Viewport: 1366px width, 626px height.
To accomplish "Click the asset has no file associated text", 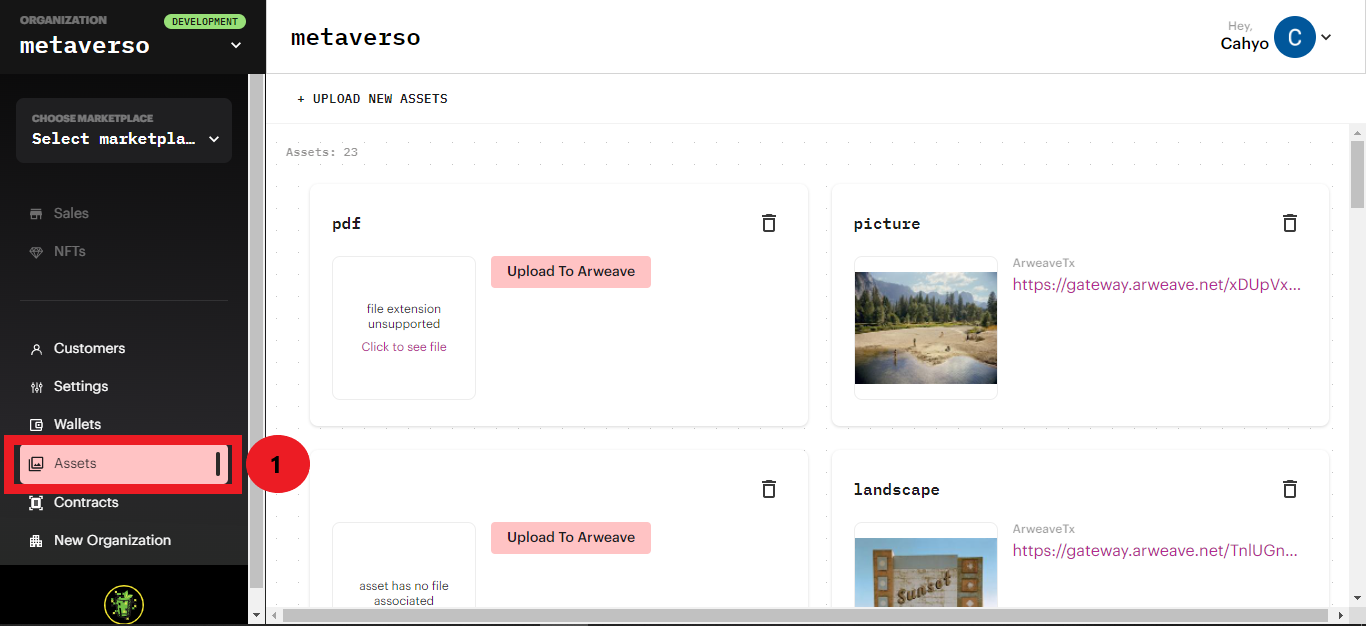I will [x=404, y=593].
